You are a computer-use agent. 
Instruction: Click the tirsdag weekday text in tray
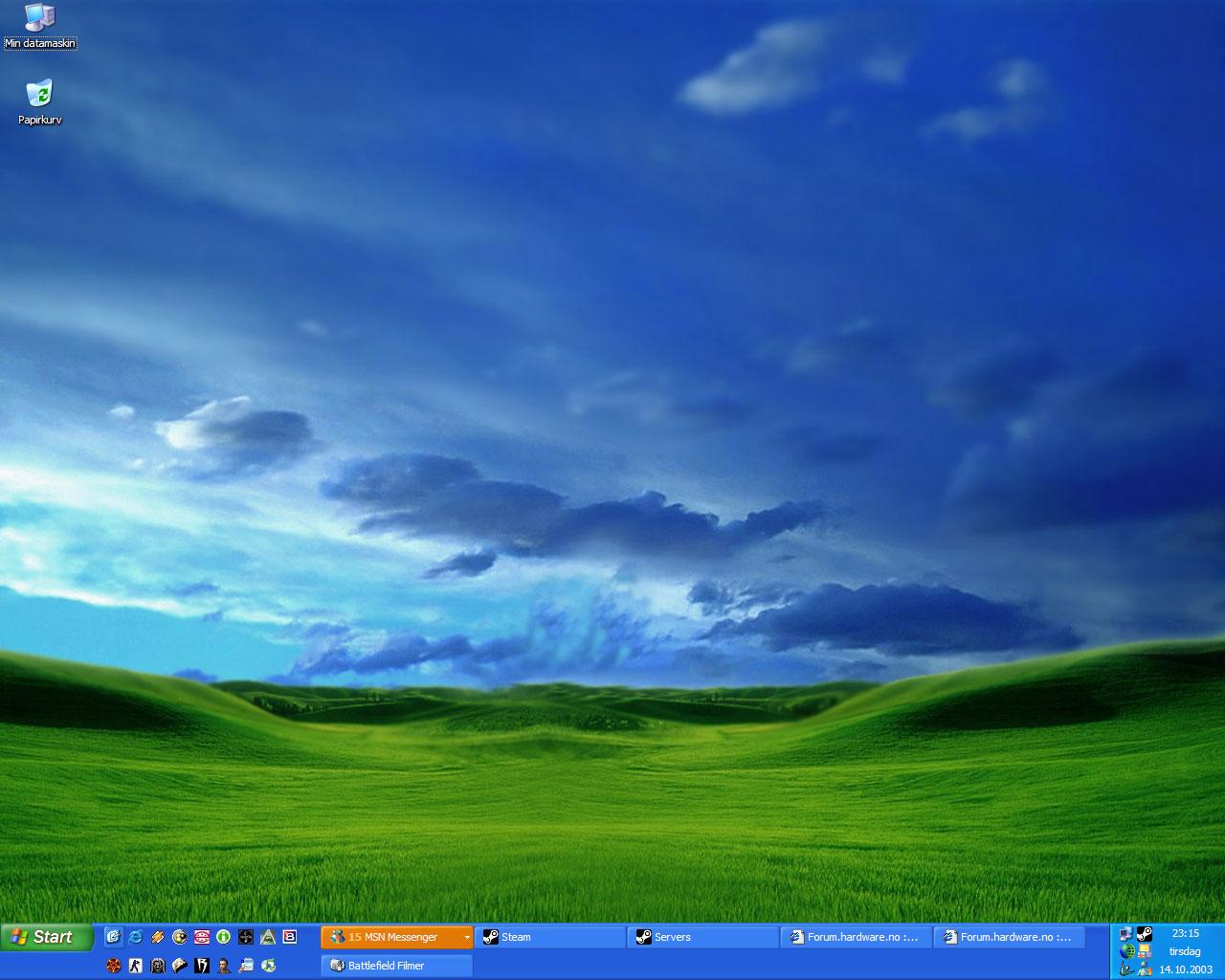point(1185,952)
